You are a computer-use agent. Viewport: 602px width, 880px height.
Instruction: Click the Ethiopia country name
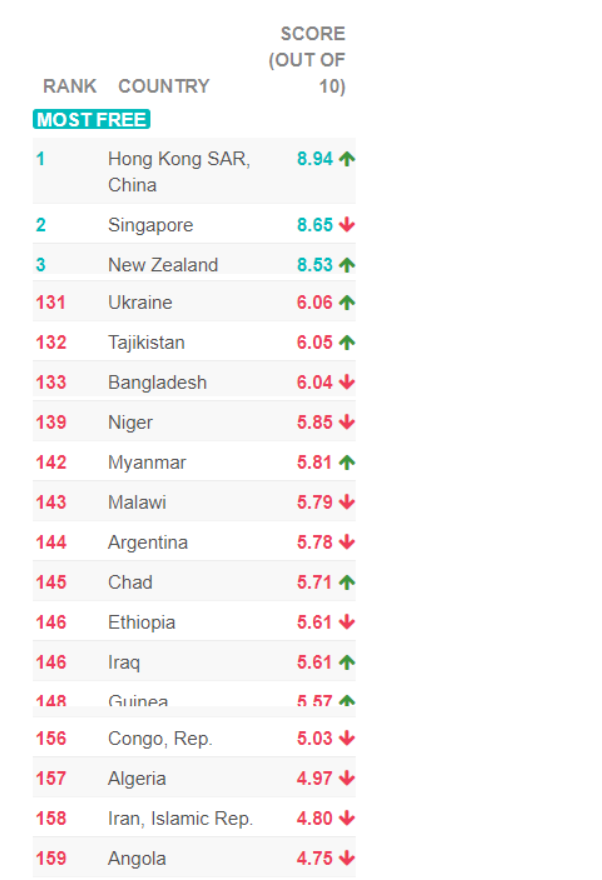pyautogui.click(x=141, y=622)
